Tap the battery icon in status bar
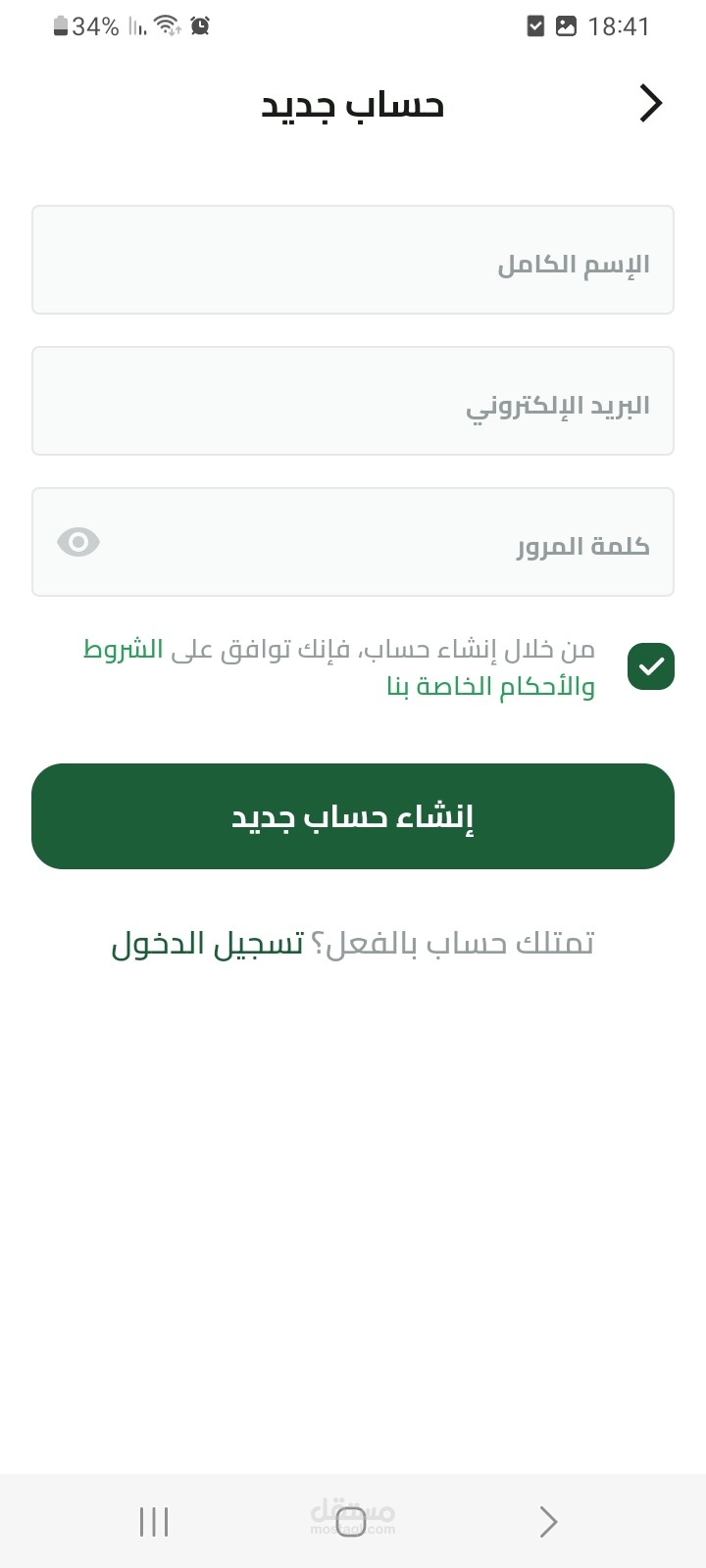This screenshot has width=706, height=1568. coord(61,26)
